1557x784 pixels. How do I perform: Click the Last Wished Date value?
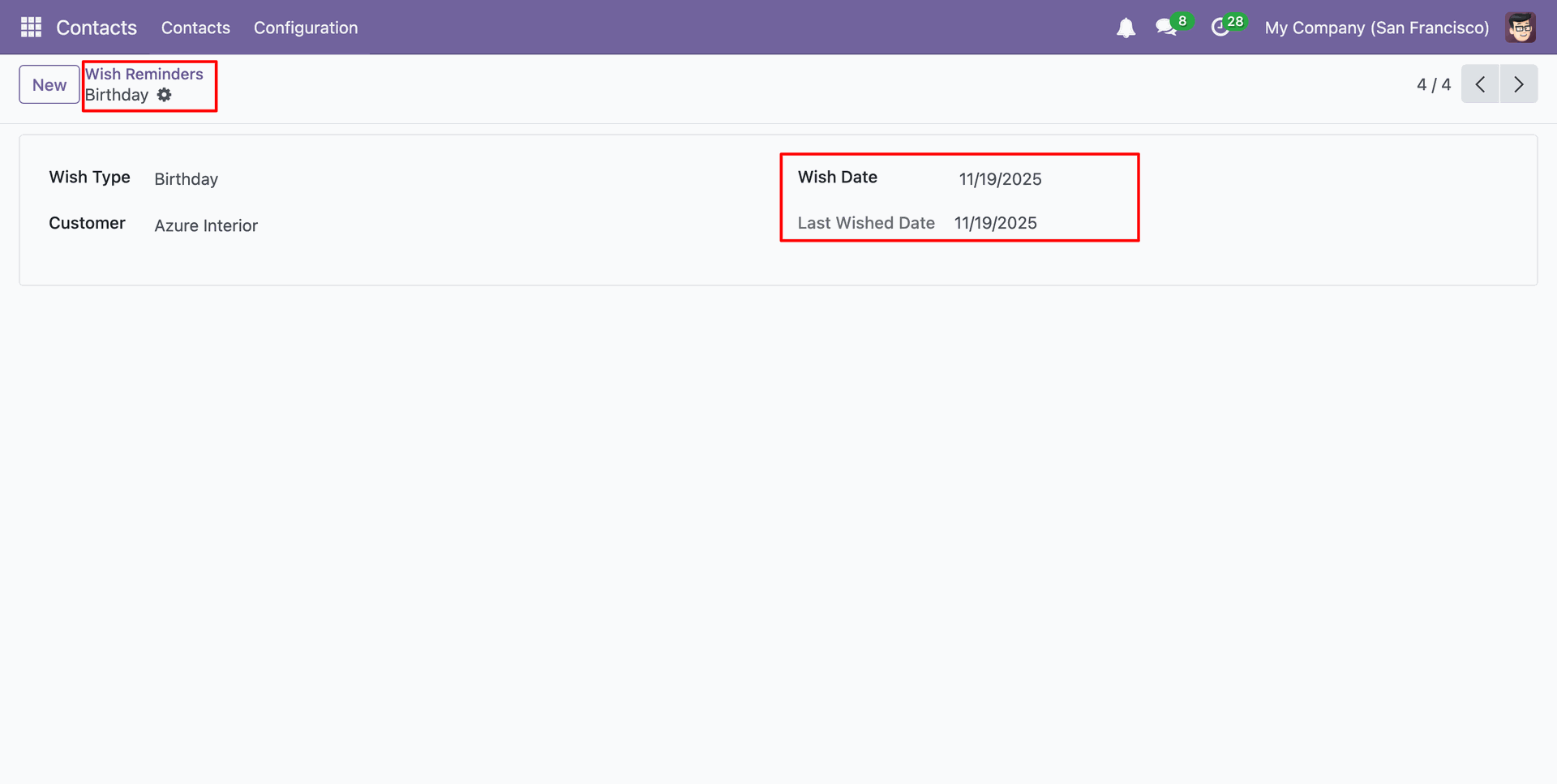point(995,223)
